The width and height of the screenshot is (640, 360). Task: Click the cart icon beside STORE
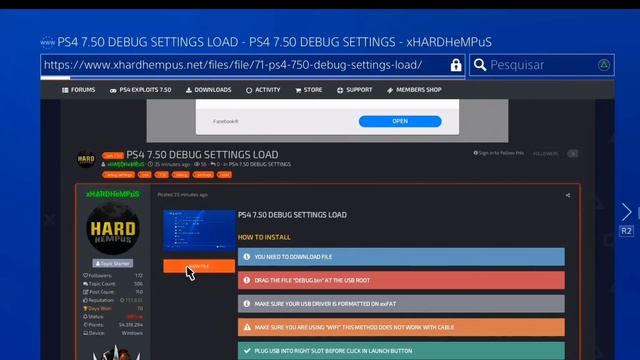pos(298,90)
